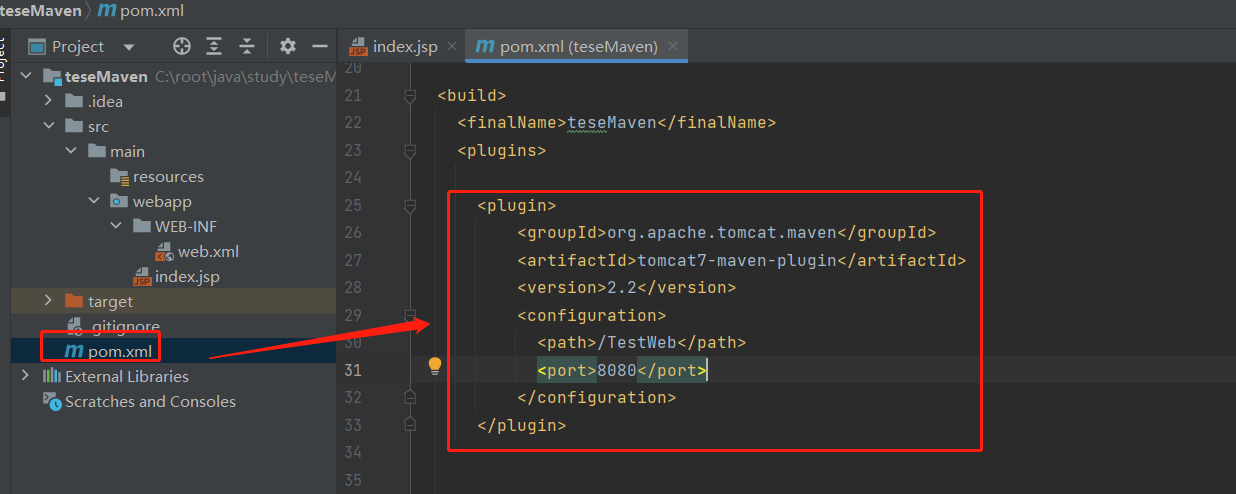1236x494 pixels.
Task: Click the teseMaven breadcrumb in navigation bar
Action: [40, 11]
